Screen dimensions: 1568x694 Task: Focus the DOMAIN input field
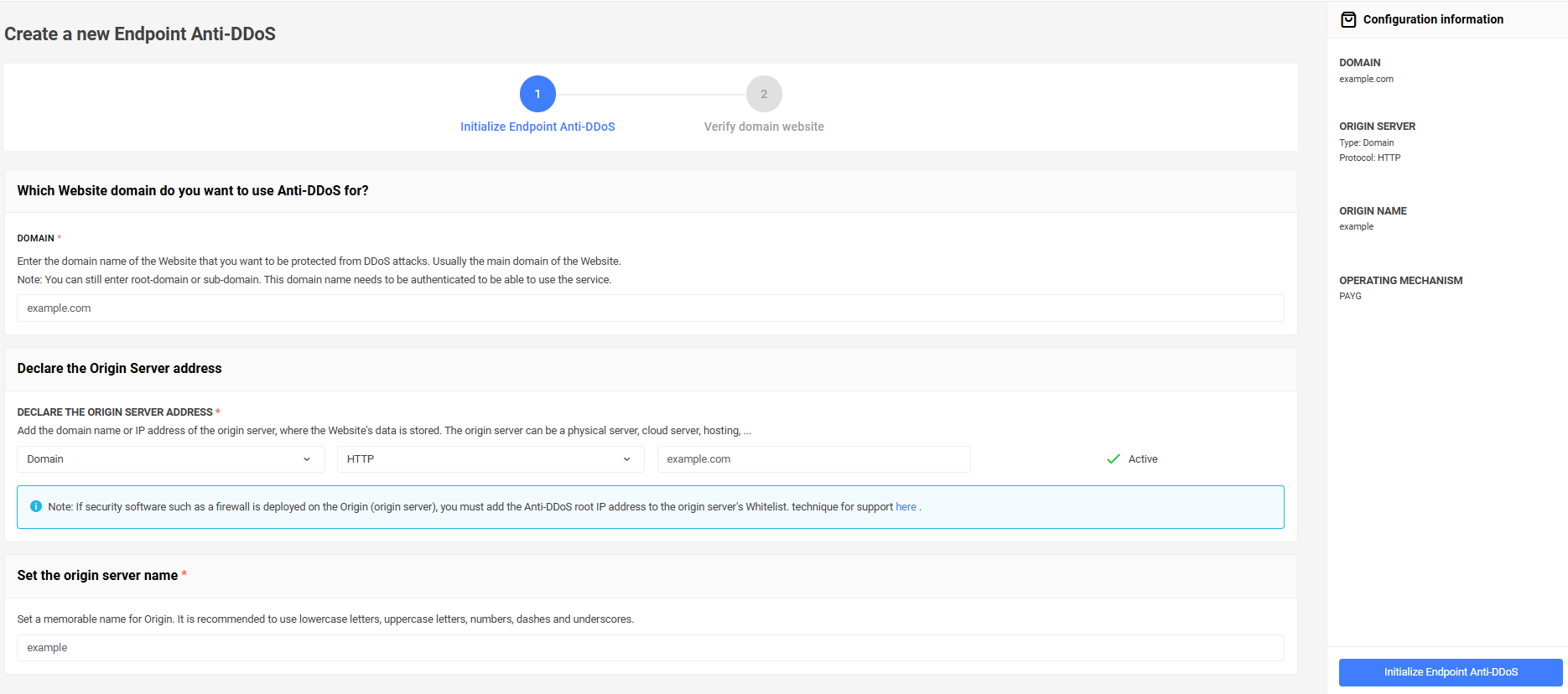(x=651, y=308)
